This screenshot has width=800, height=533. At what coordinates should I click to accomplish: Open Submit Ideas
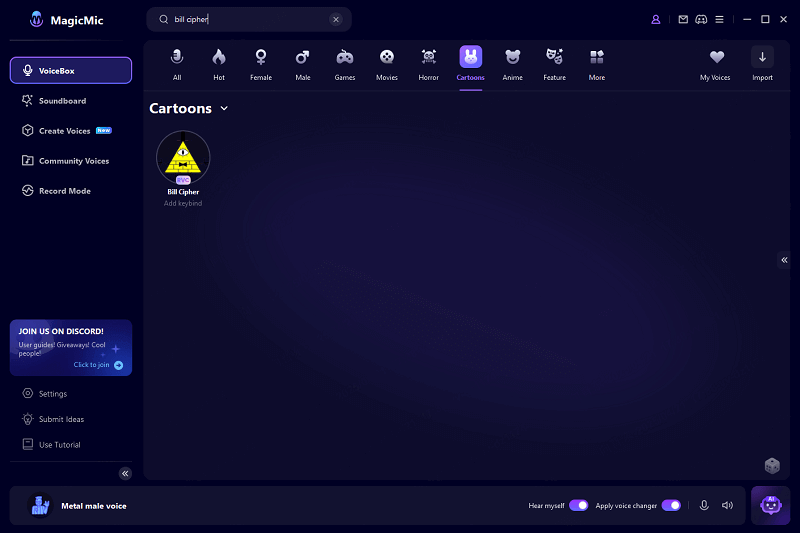tap(53, 419)
